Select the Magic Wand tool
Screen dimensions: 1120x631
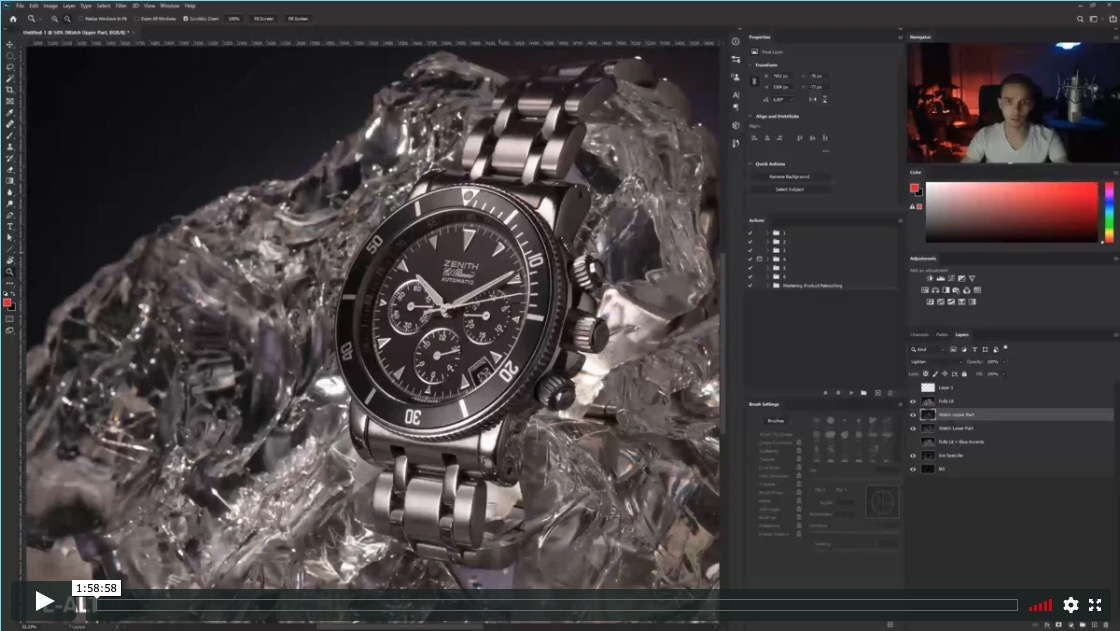click(10, 79)
